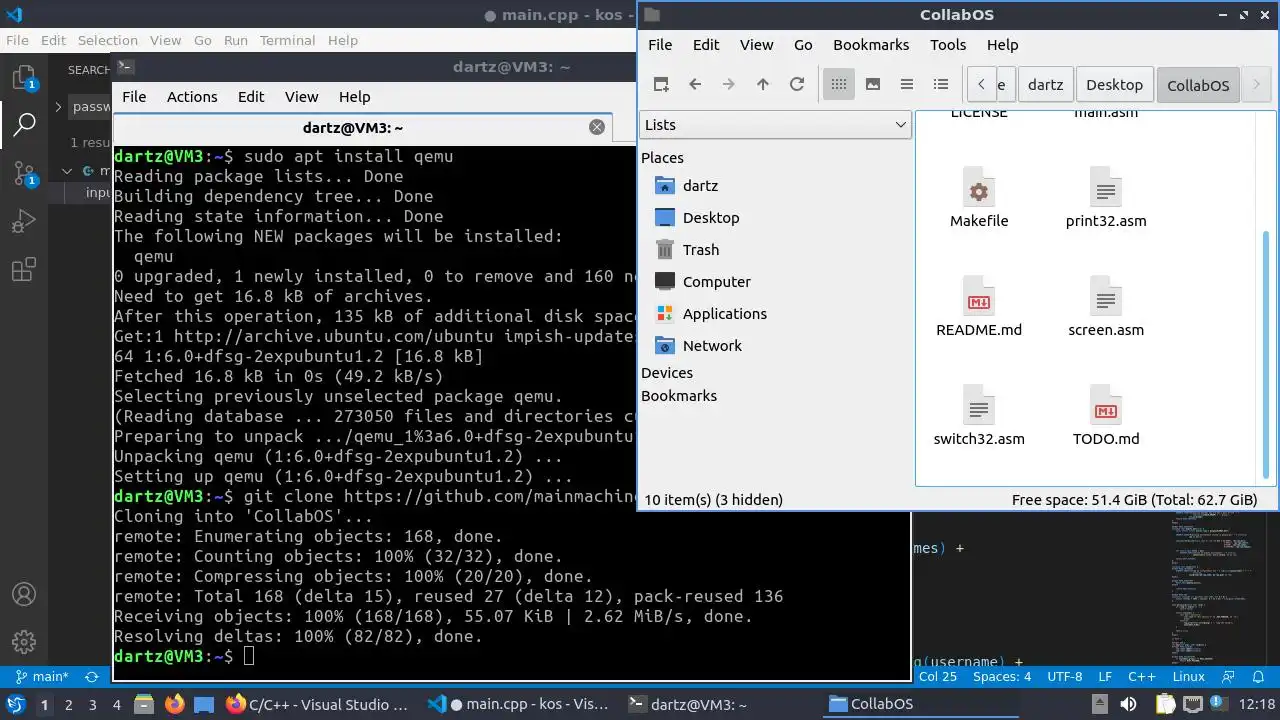
Task: Open volume control in system tray
Action: tap(1129, 705)
